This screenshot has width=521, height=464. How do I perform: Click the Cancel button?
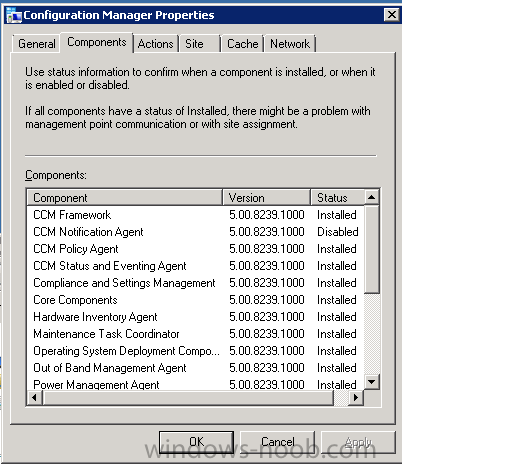[277, 442]
